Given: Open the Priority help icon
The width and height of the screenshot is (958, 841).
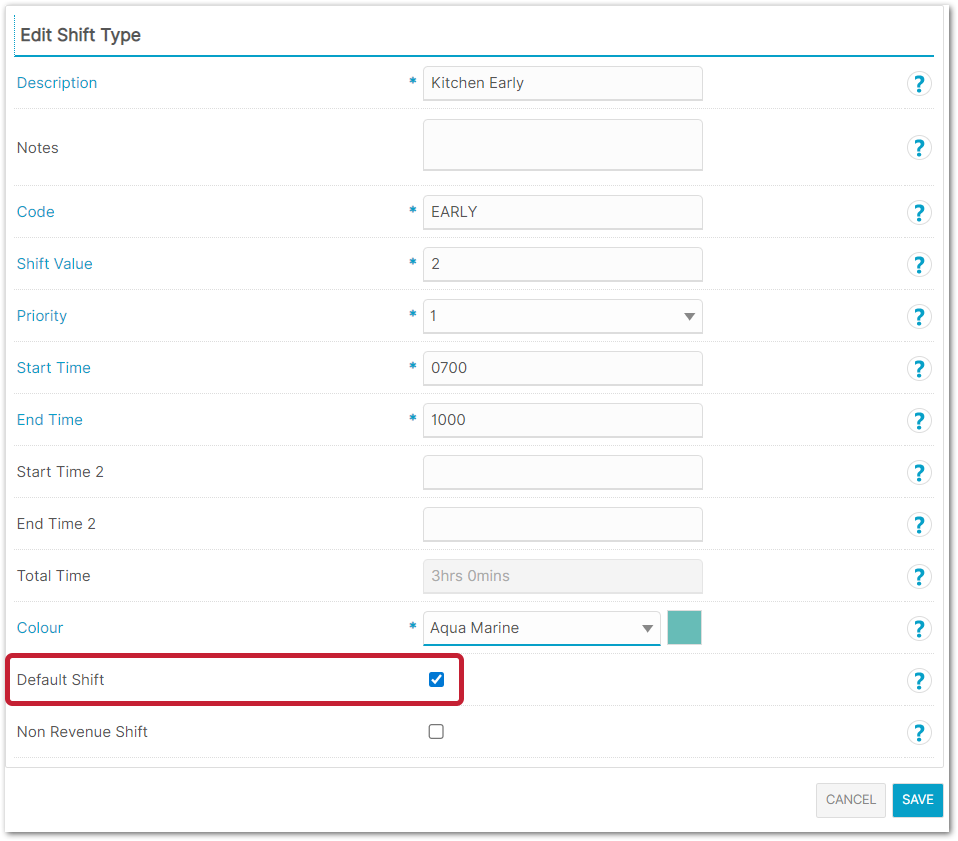Looking at the screenshot, I should 918,316.
